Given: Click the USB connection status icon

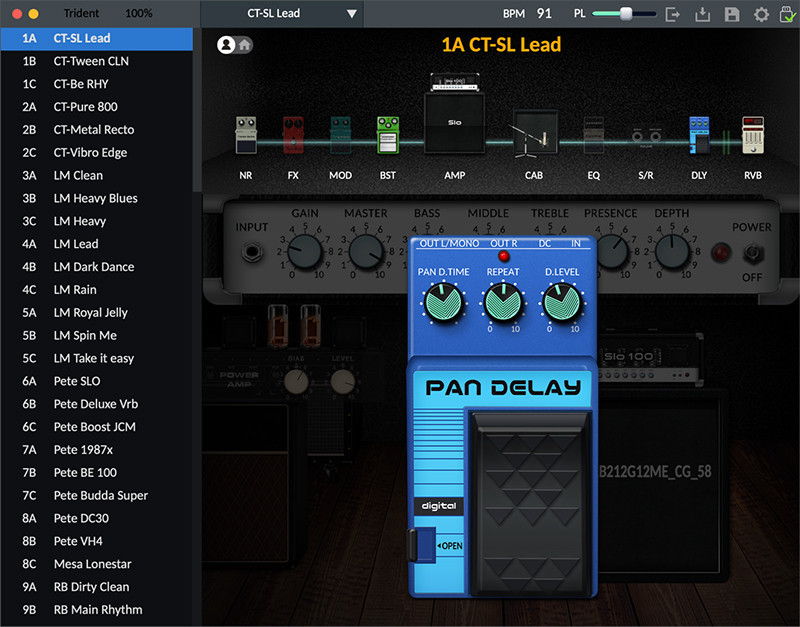Looking at the screenshot, I should click(787, 14).
